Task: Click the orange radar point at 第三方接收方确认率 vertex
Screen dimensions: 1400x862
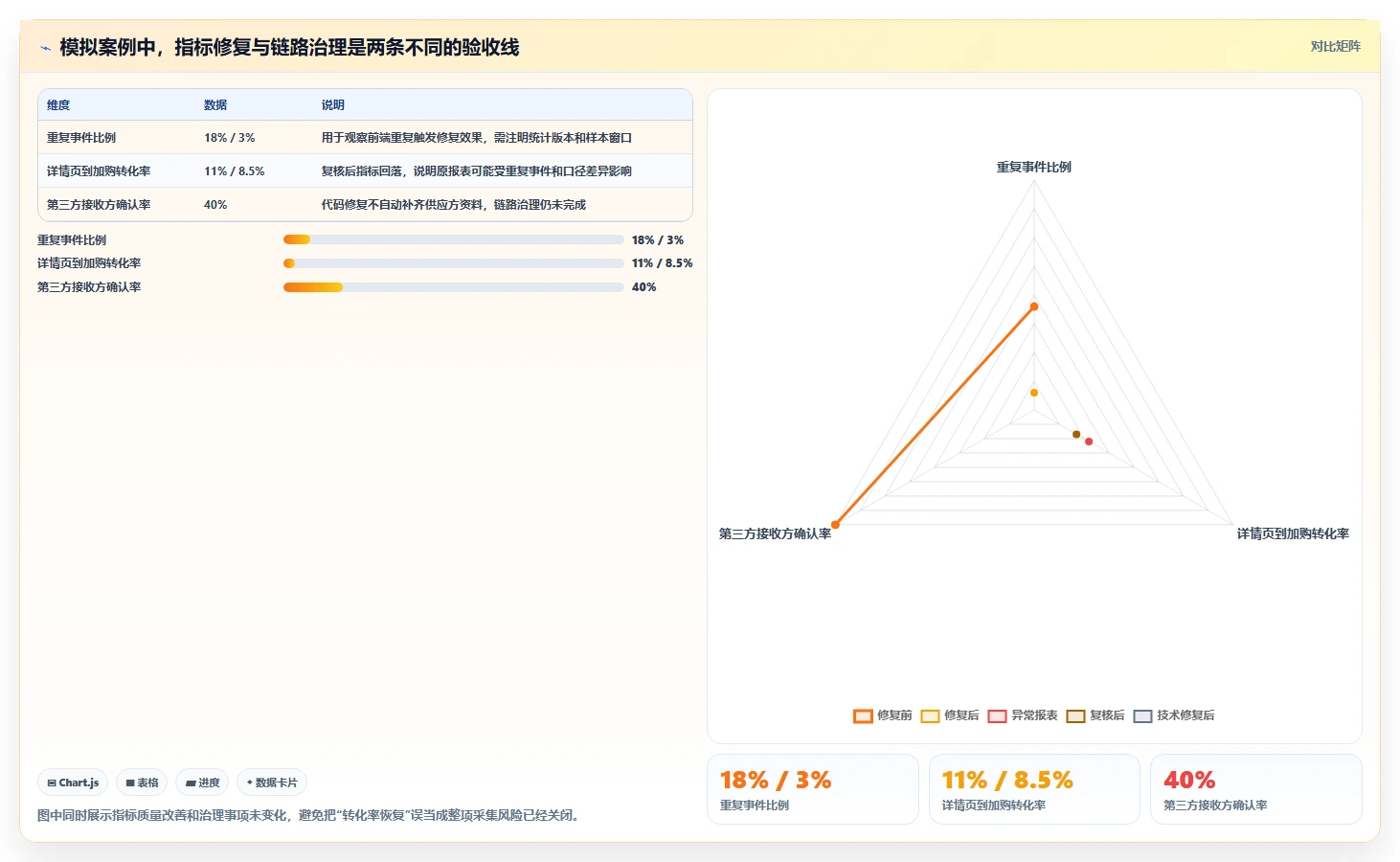Action: (835, 525)
